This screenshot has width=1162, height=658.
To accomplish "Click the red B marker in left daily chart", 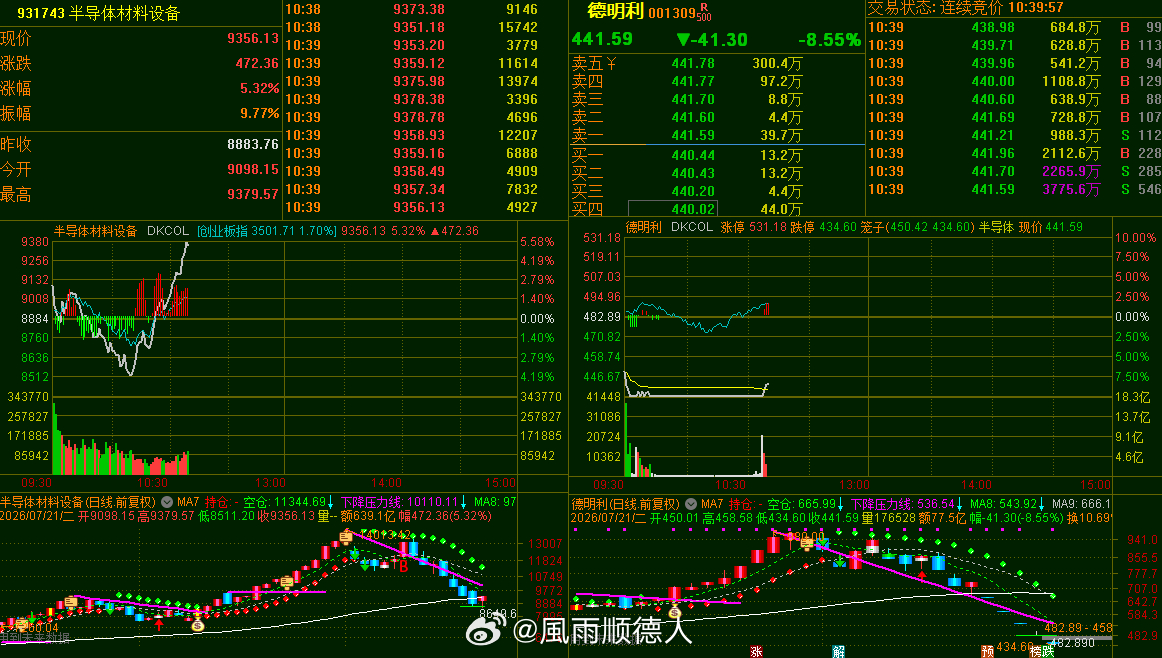I will [403, 567].
